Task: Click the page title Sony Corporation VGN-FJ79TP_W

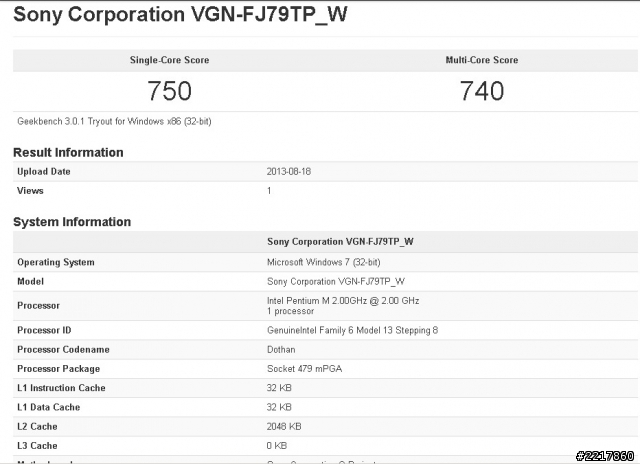Action: click(180, 15)
